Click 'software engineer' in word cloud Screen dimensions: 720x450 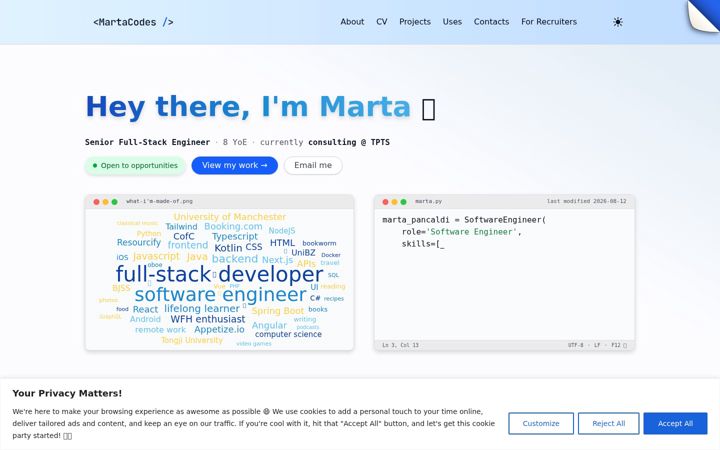click(x=220, y=294)
